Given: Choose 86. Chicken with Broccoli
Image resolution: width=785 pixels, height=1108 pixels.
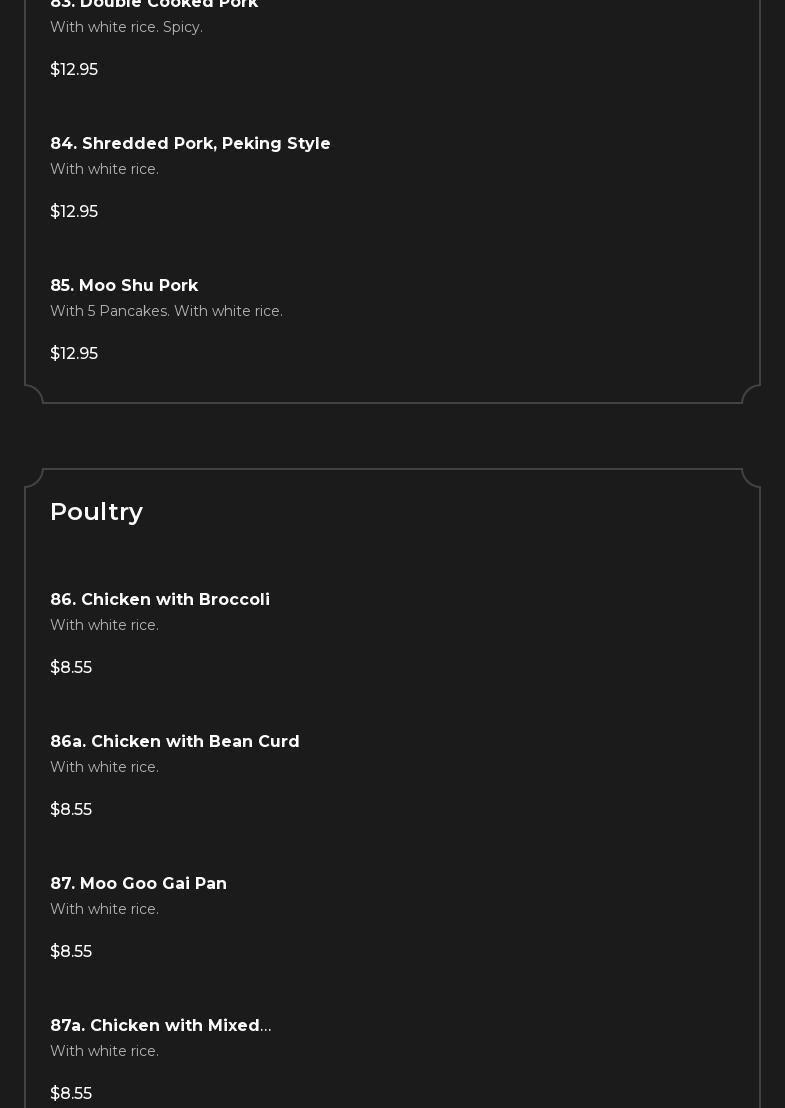Looking at the screenshot, I should click(160, 599).
